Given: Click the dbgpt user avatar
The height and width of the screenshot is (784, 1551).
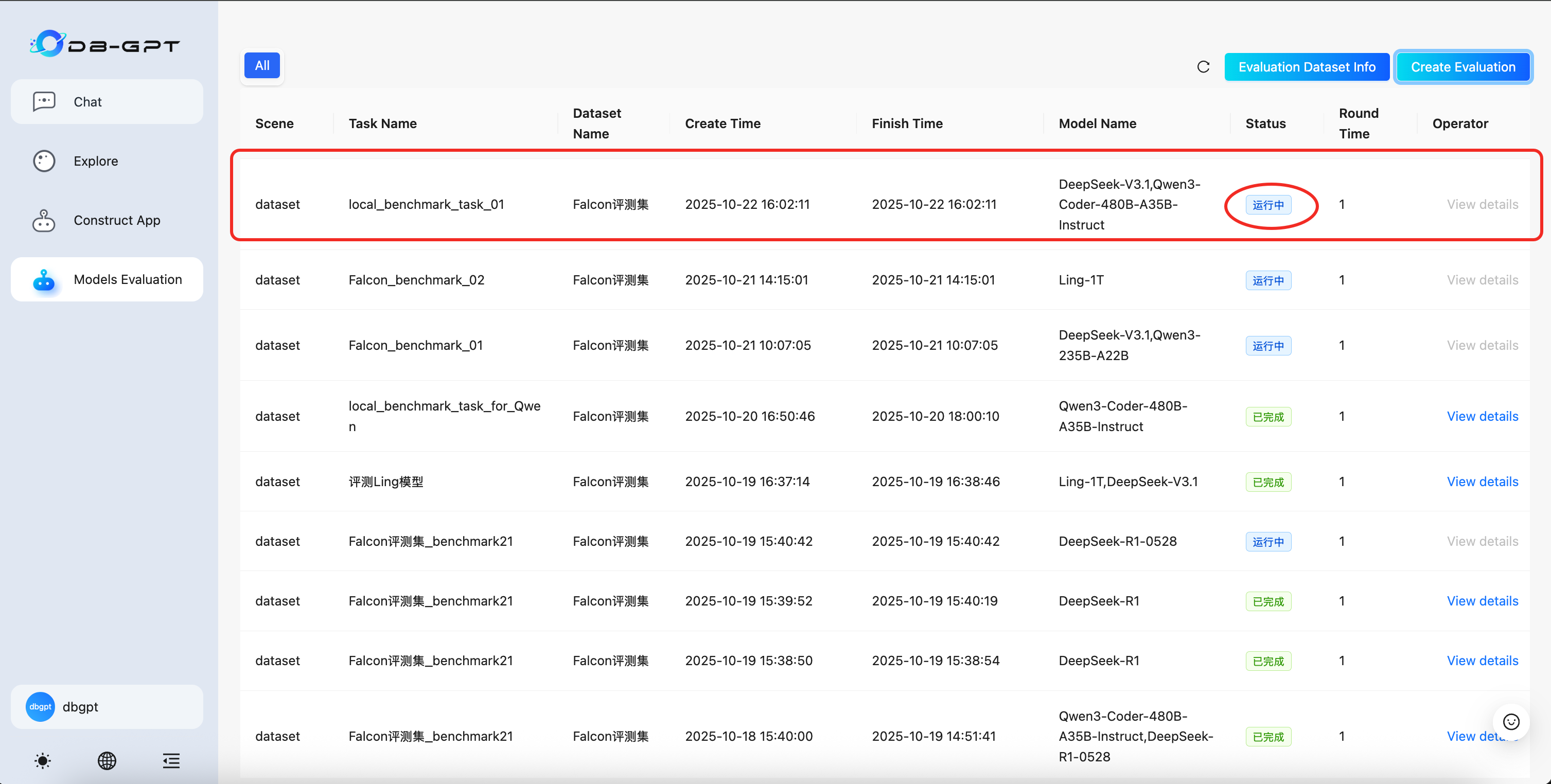Looking at the screenshot, I should pyautogui.click(x=40, y=706).
